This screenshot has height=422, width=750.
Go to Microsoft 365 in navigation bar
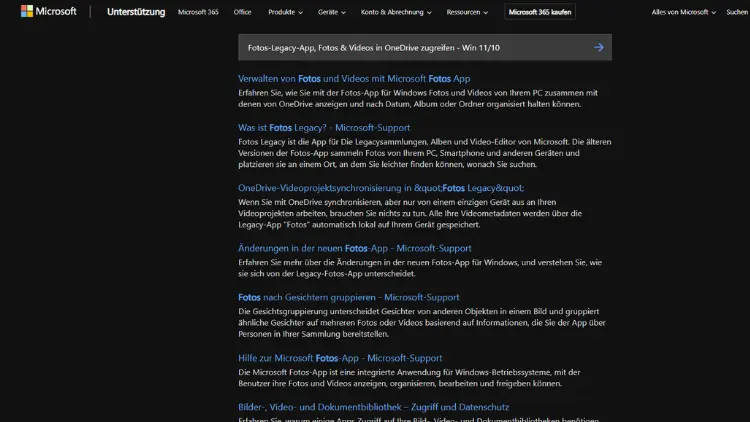(x=199, y=12)
